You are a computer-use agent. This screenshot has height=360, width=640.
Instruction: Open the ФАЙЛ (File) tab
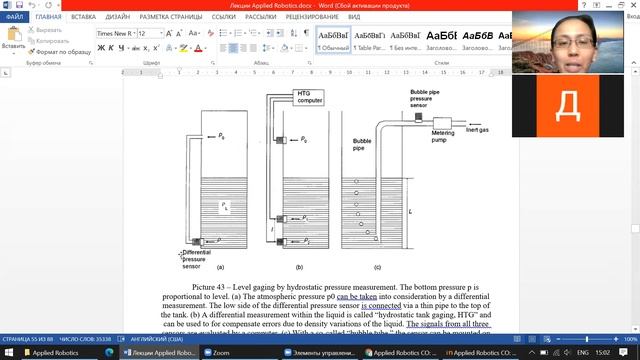(15, 17)
